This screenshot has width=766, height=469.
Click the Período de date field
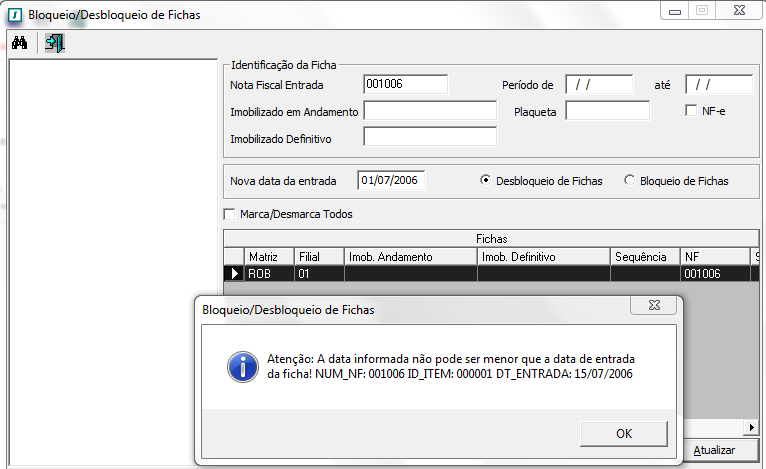coord(599,84)
